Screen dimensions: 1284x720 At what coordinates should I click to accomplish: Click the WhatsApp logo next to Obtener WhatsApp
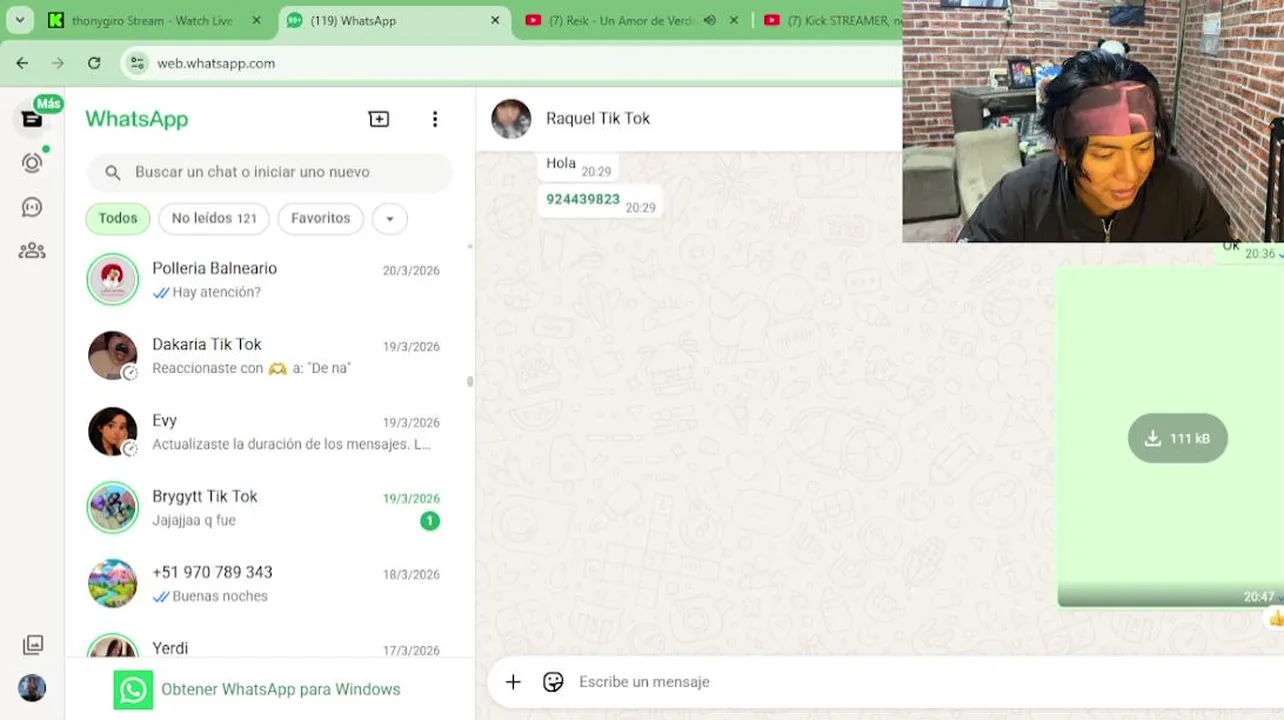coord(133,690)
